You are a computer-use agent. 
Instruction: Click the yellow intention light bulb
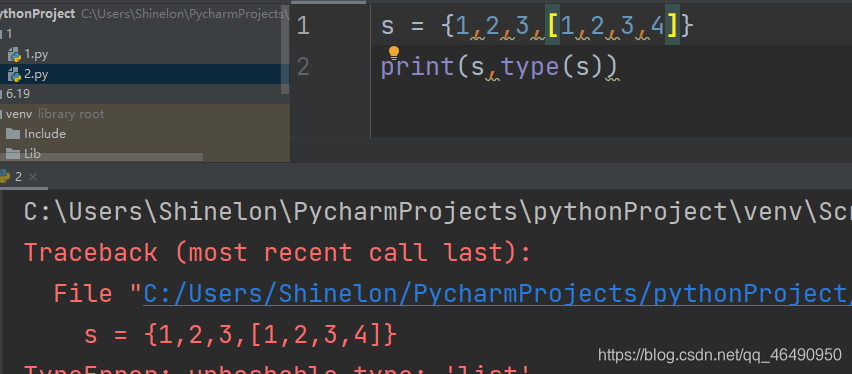click(x=394, y=53)
